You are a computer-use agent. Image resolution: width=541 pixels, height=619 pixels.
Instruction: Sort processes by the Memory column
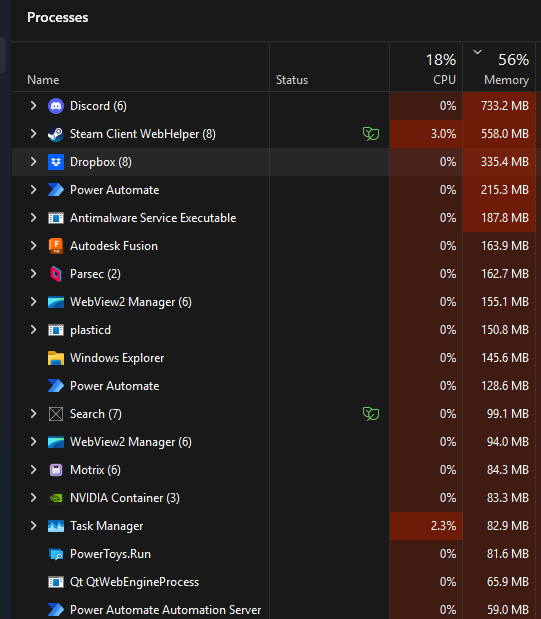(499, 67)
